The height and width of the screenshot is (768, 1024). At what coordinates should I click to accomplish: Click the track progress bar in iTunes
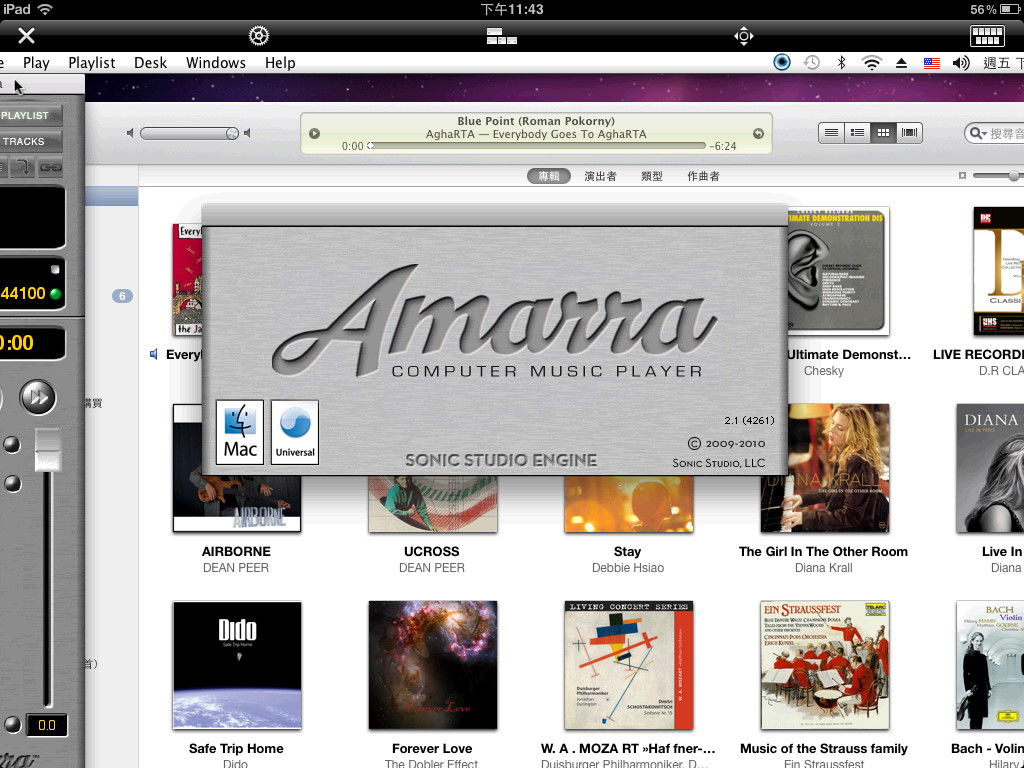(536, 146)
